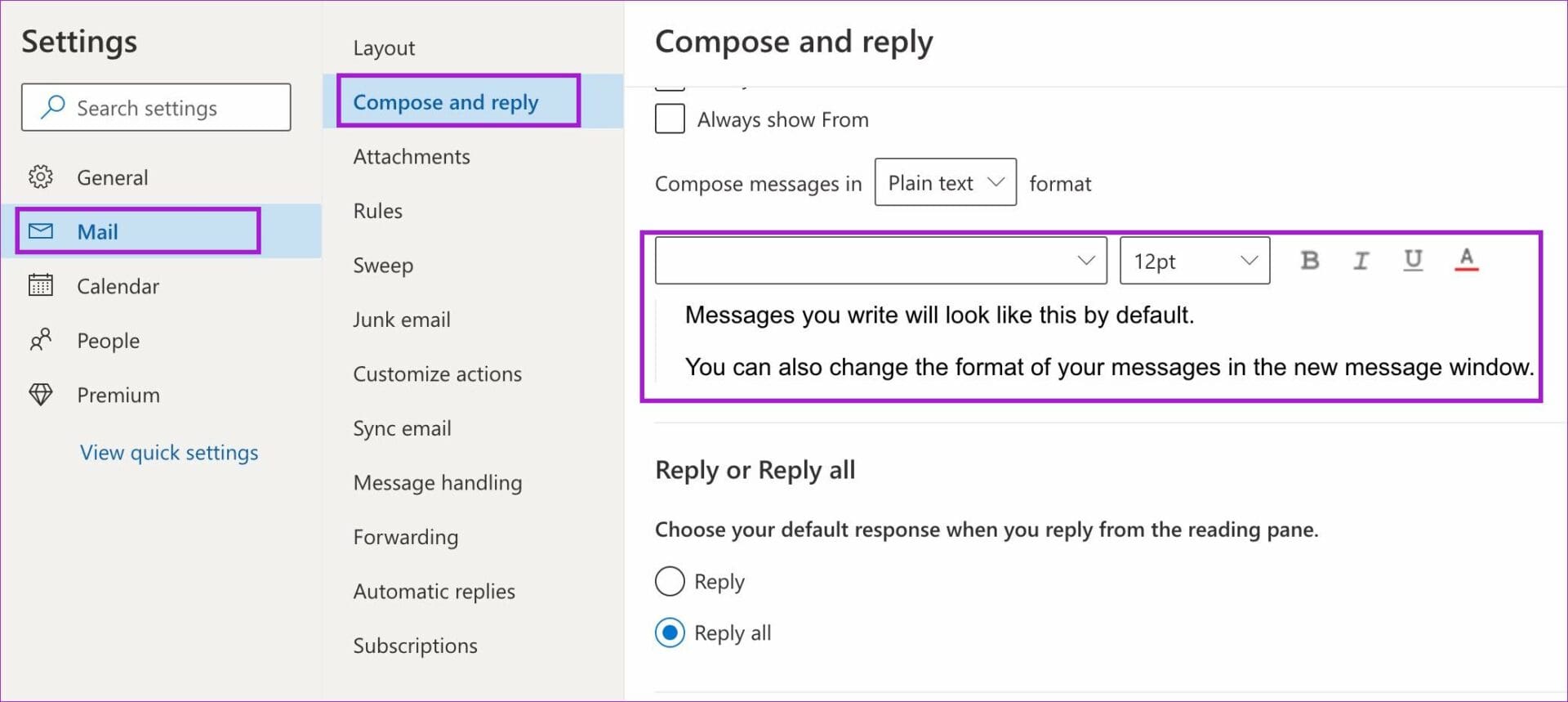Open the Plain text format dropdown
Viewport: 1568px width, 702px height.
pyautogui.click(x=945, y=182)
